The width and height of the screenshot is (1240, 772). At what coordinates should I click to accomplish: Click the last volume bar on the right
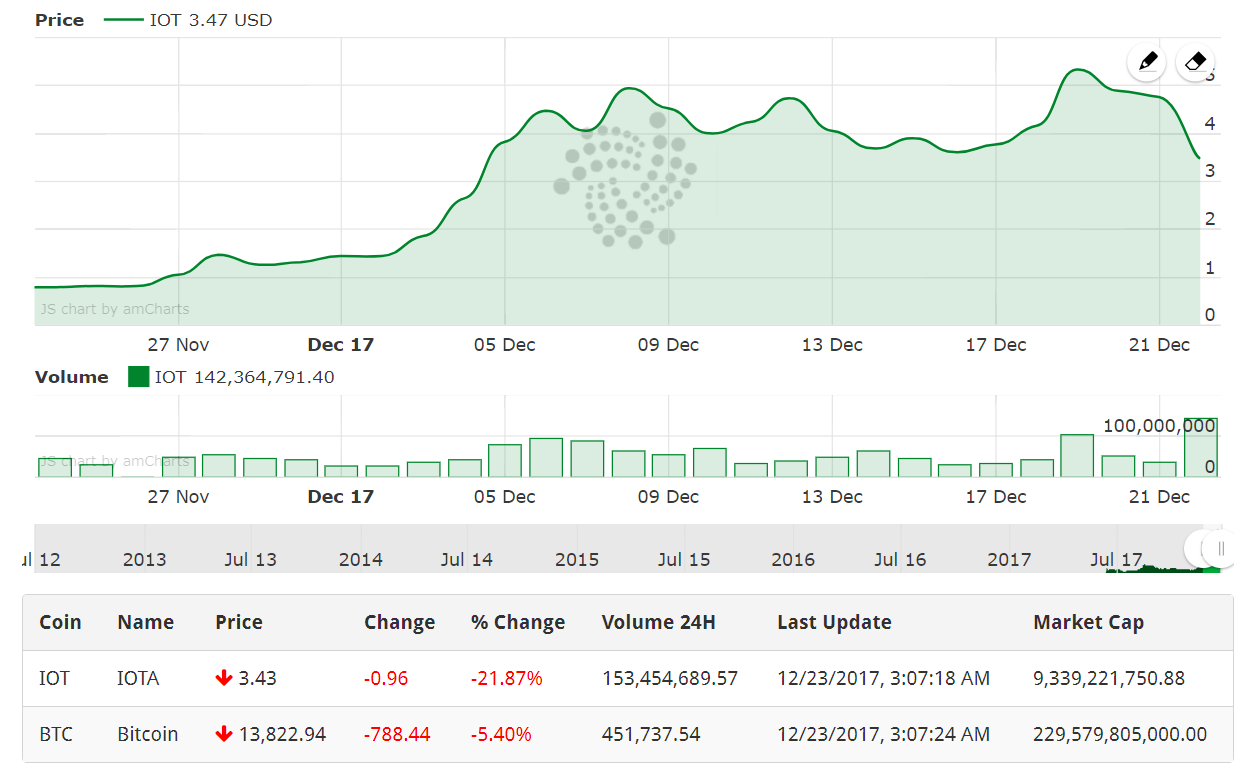tap(1200, 448)
